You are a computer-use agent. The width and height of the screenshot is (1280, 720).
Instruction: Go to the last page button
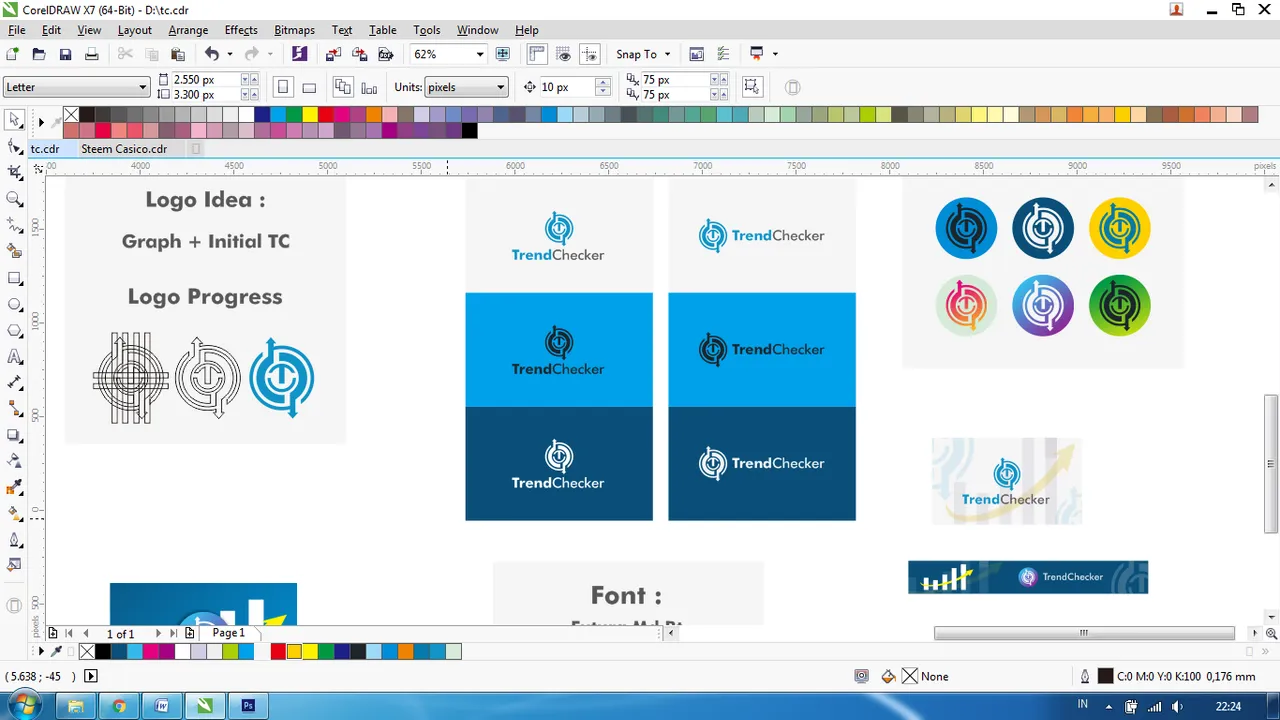click(x=174, y=633)
